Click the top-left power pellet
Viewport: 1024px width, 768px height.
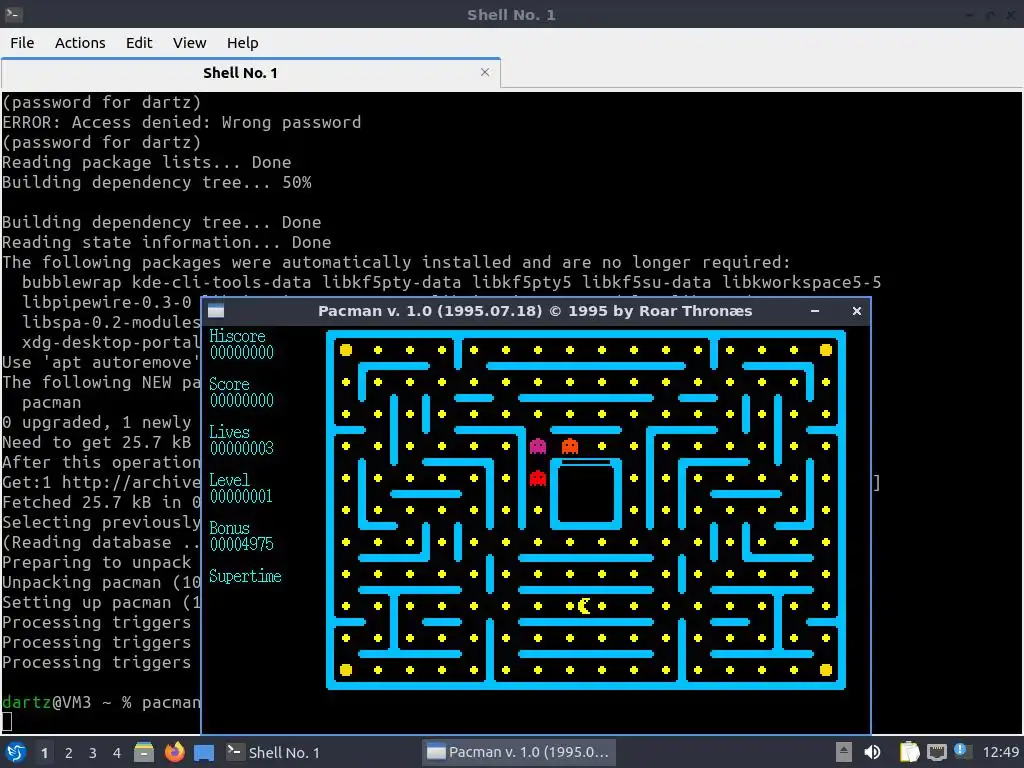[346, 350]
